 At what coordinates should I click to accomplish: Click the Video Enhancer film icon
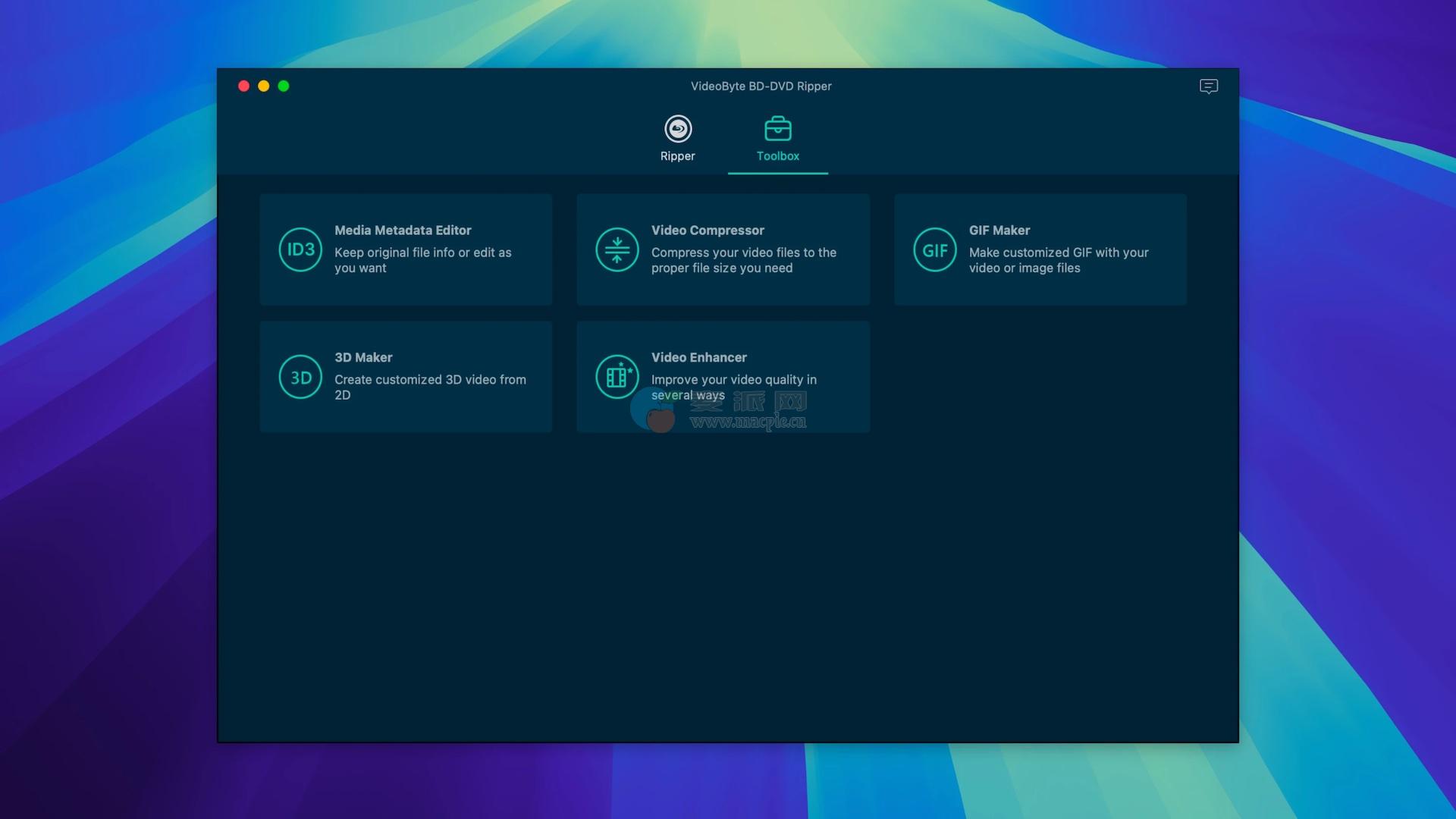[x=617, y=377]
